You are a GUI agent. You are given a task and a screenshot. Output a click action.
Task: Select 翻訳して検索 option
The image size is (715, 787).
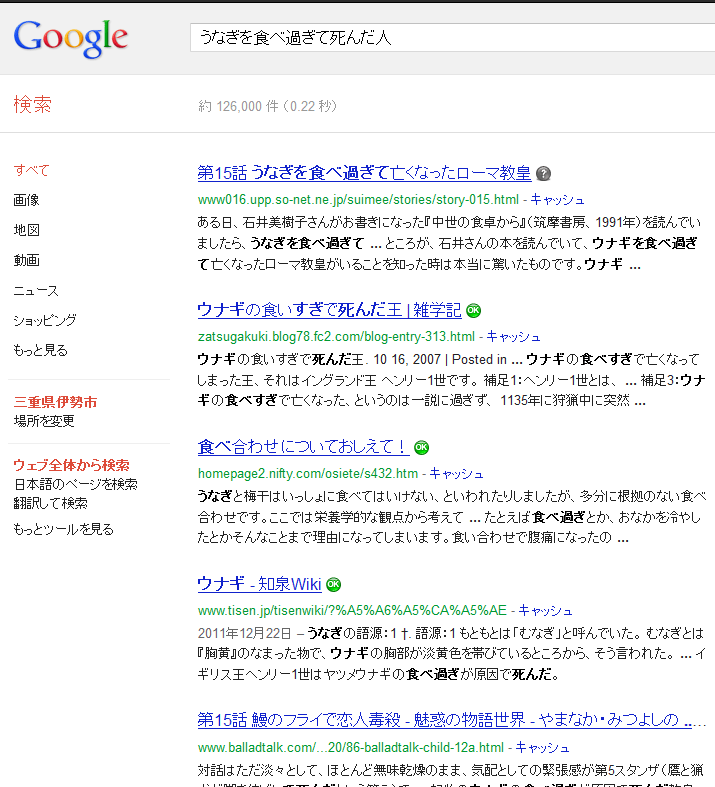click(51, 503)
